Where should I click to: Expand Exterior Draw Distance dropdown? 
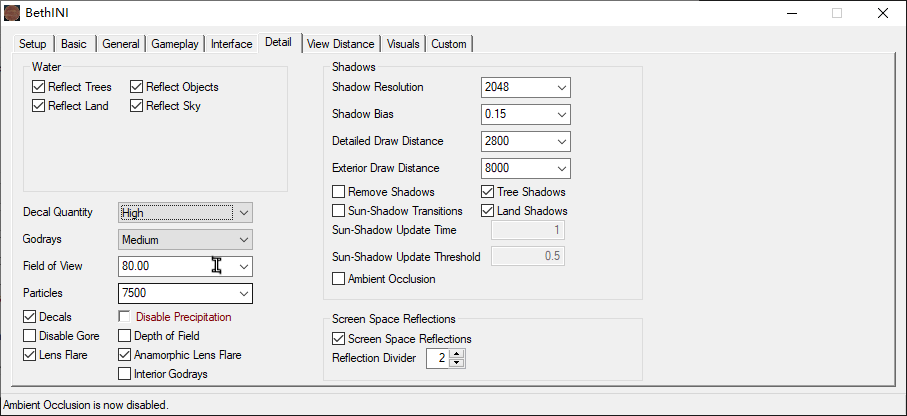[525, 168]
